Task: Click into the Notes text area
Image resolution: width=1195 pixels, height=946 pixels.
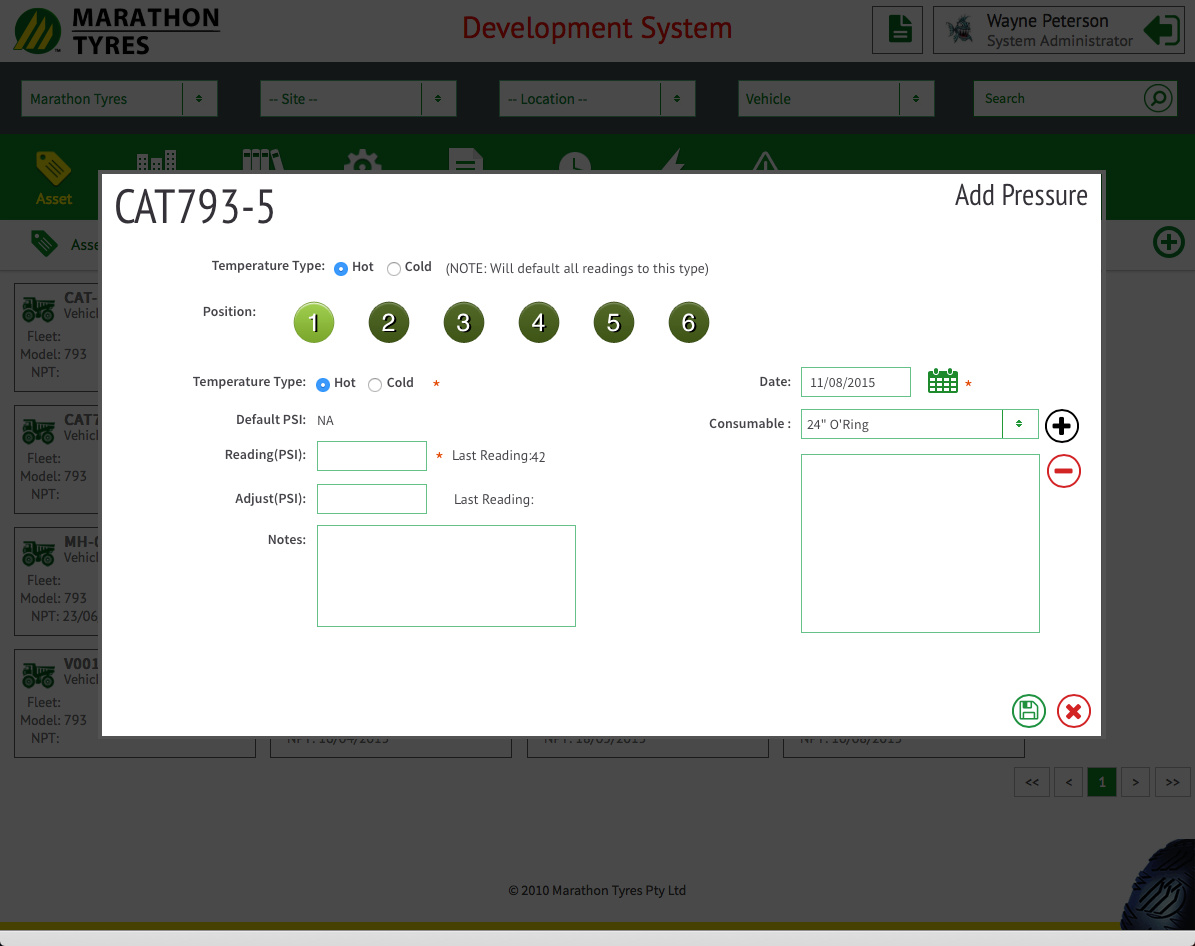Action: pyautogui.click(x=446, y=576)
